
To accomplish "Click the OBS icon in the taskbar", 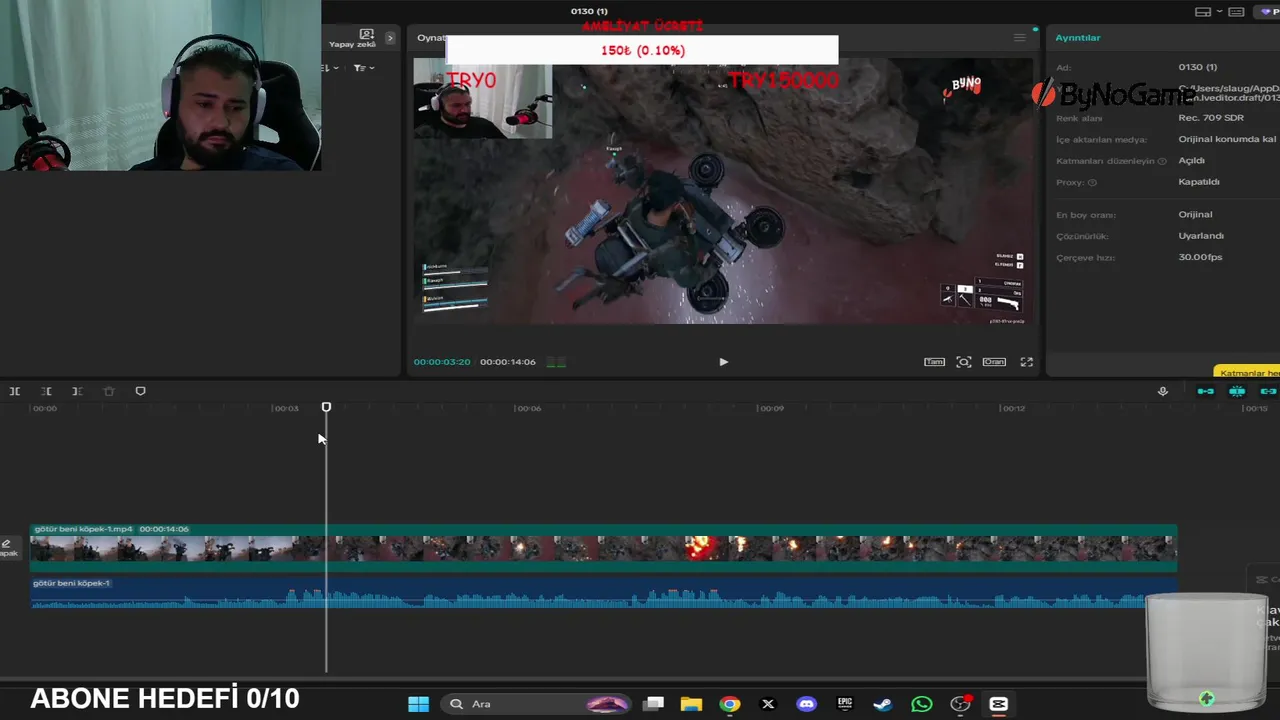I will pyautogui.click(x=960, y=704).
